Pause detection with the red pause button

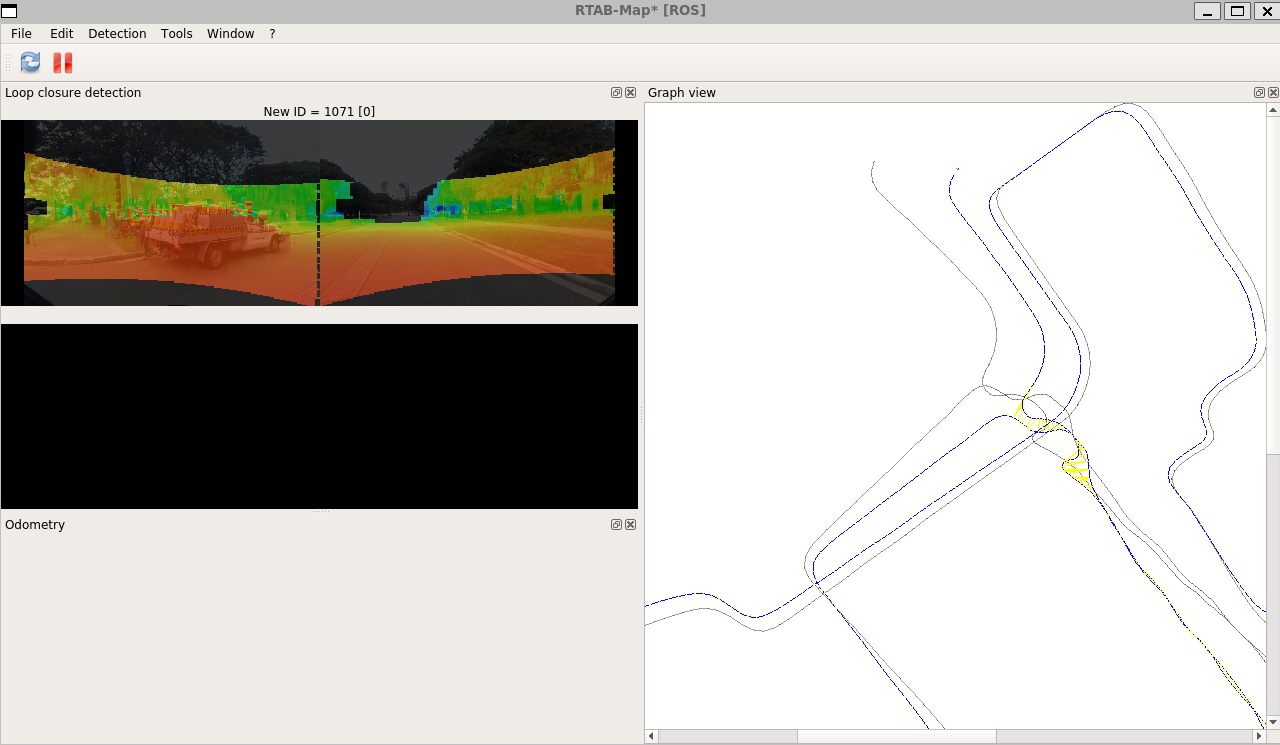63,63
